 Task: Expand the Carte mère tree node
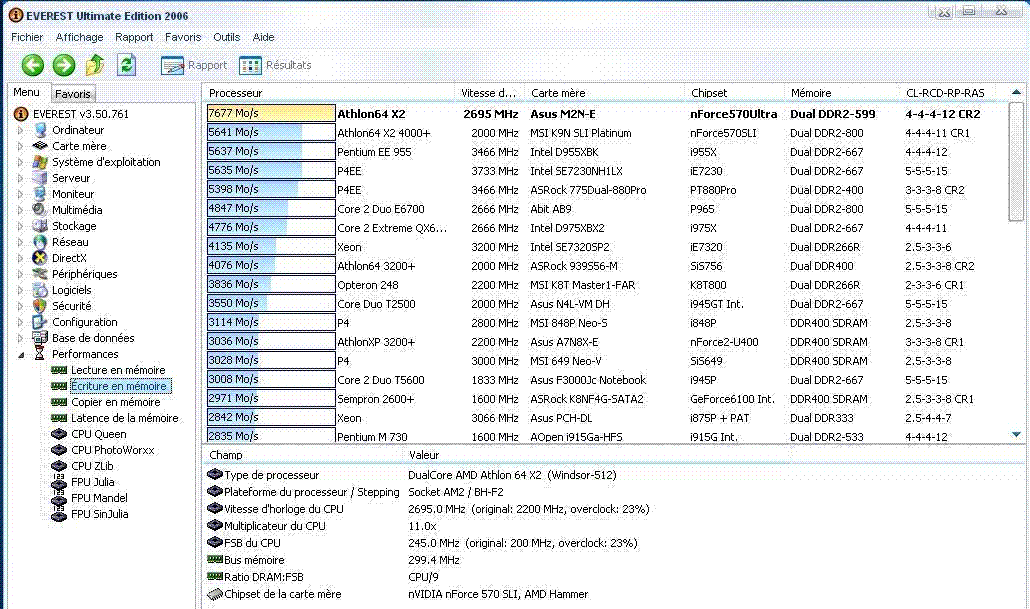[20, 146]
